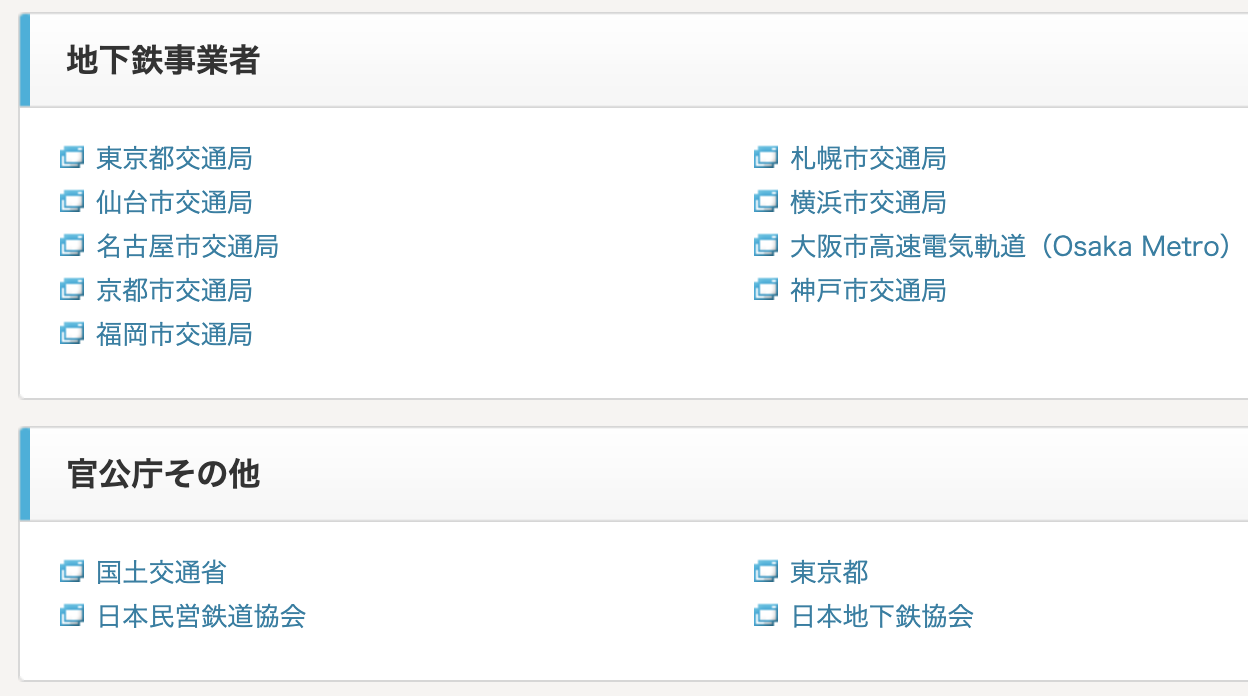The image size is (1248, 696).
Task: Open the 日本民営鉄道協会 link
Action: (x=201, y=616)
